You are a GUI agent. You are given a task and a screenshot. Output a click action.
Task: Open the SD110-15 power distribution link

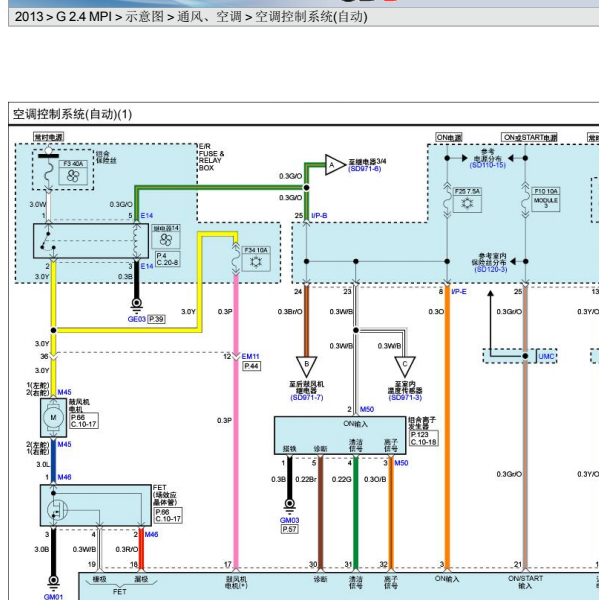click(x=488, y=165)
